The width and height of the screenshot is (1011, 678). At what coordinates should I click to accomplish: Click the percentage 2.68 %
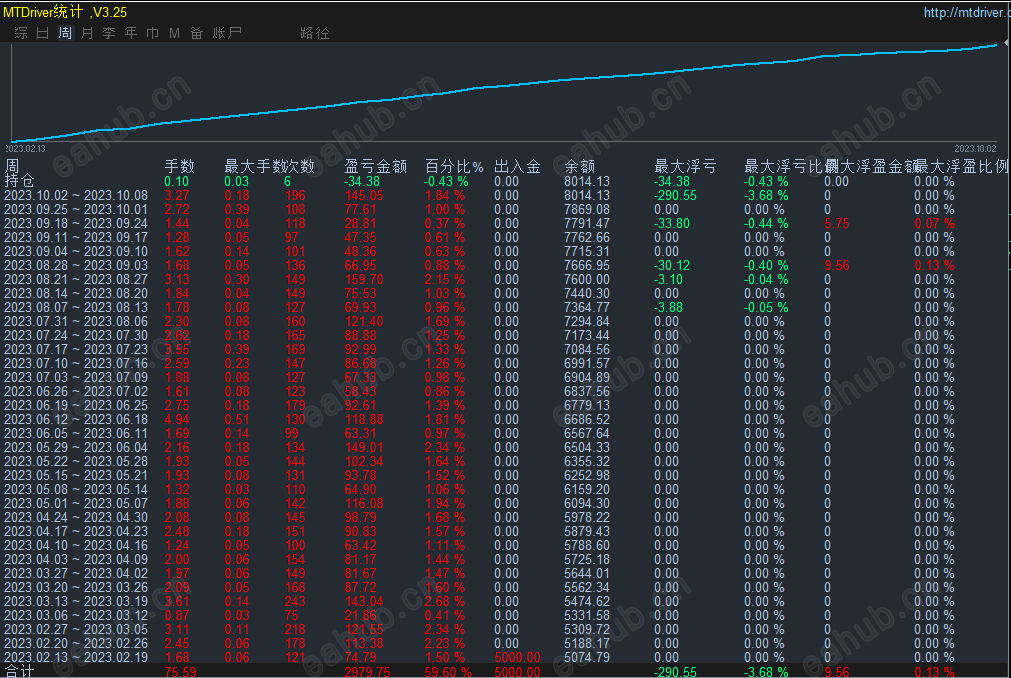[x=445, y=601]
